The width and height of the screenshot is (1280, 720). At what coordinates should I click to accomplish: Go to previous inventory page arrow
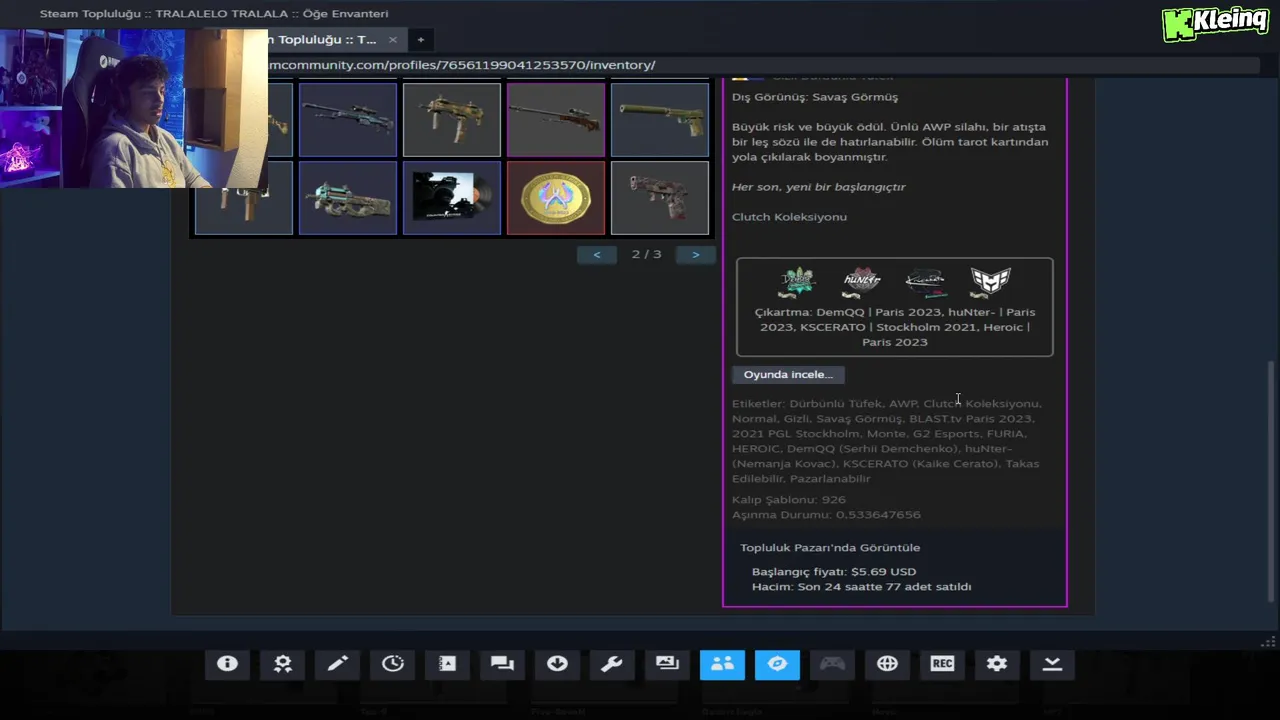pos(597,254)
